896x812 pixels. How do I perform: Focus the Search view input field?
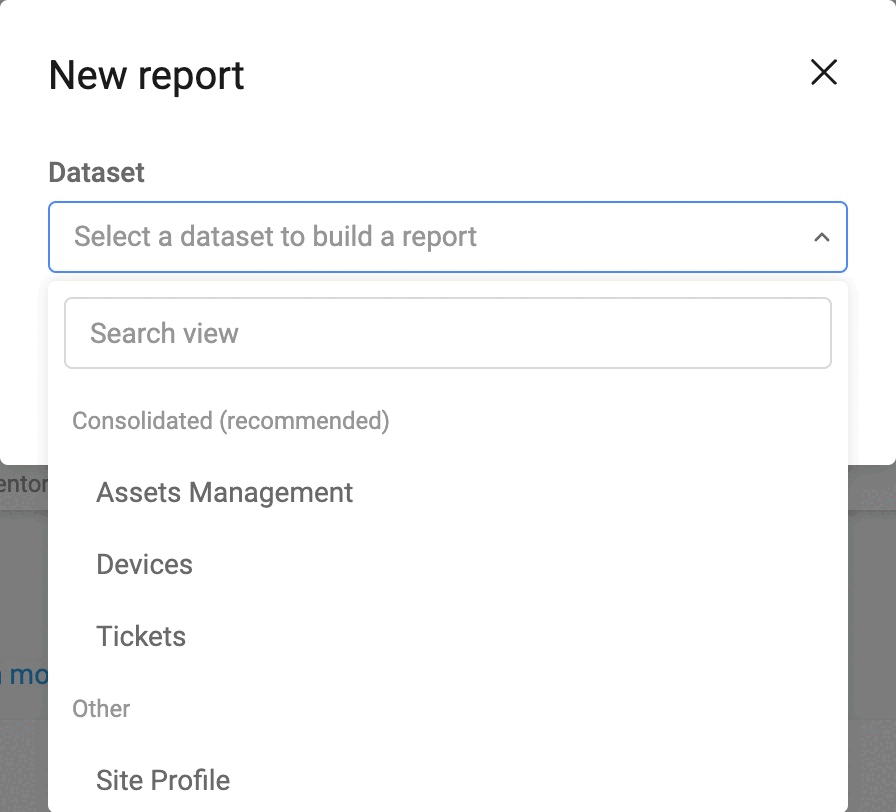[447, 333]
